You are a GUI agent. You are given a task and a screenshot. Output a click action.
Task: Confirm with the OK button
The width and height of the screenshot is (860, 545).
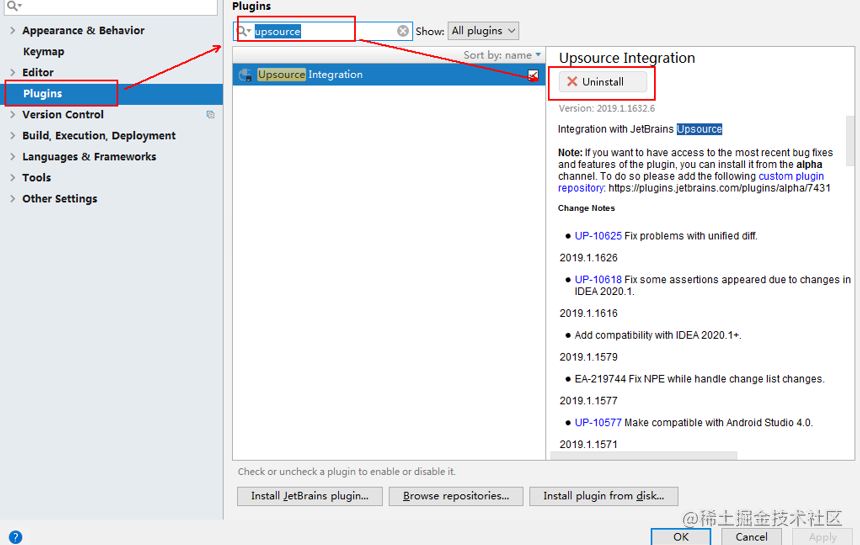coord(681,537)
